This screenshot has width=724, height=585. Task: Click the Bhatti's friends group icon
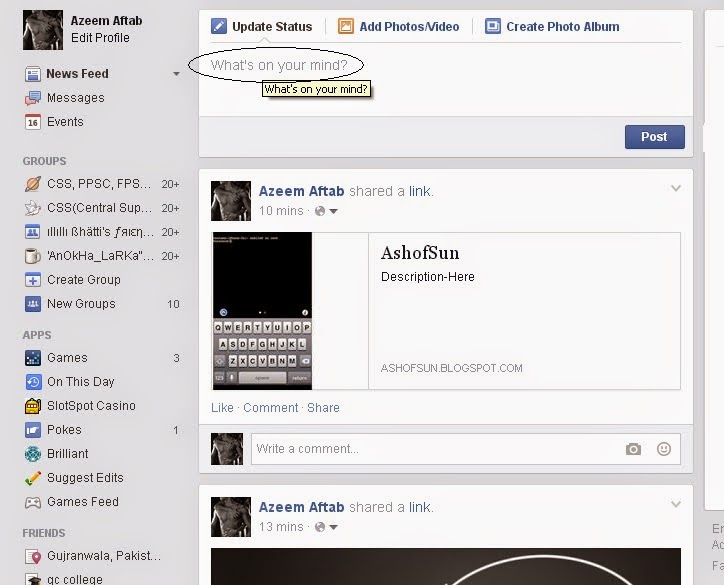33,232
